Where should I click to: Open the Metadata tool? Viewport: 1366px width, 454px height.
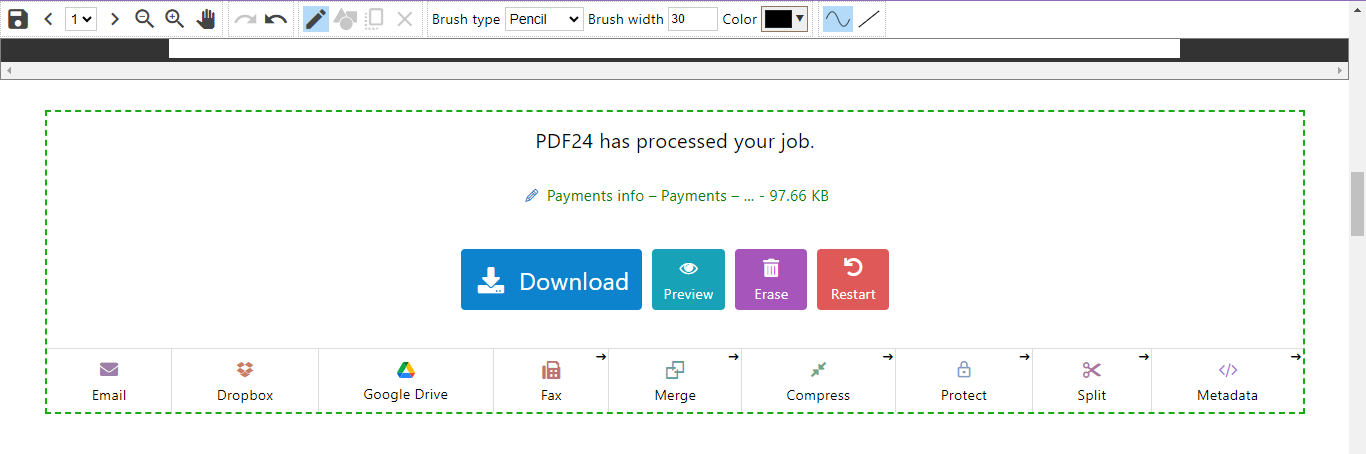(1228, 380)
